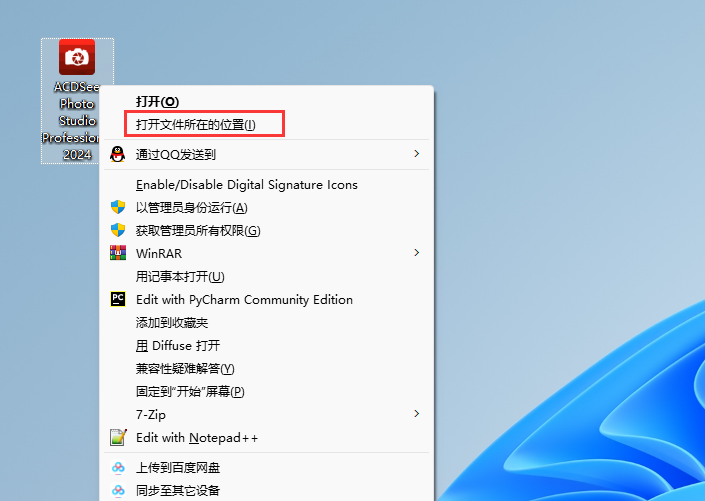The image size is (705, 501).
Task: Expand the WinRAR submenu arrow
Action: tap(416, 253)
